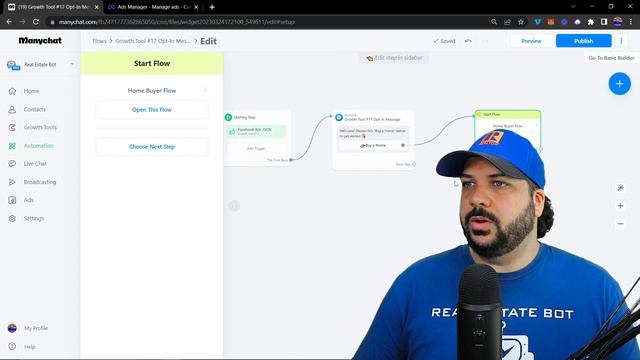The height and width of the screenshot is (360, 640).
Task: Click the redo arrow icon
Action: pos(484,41)
